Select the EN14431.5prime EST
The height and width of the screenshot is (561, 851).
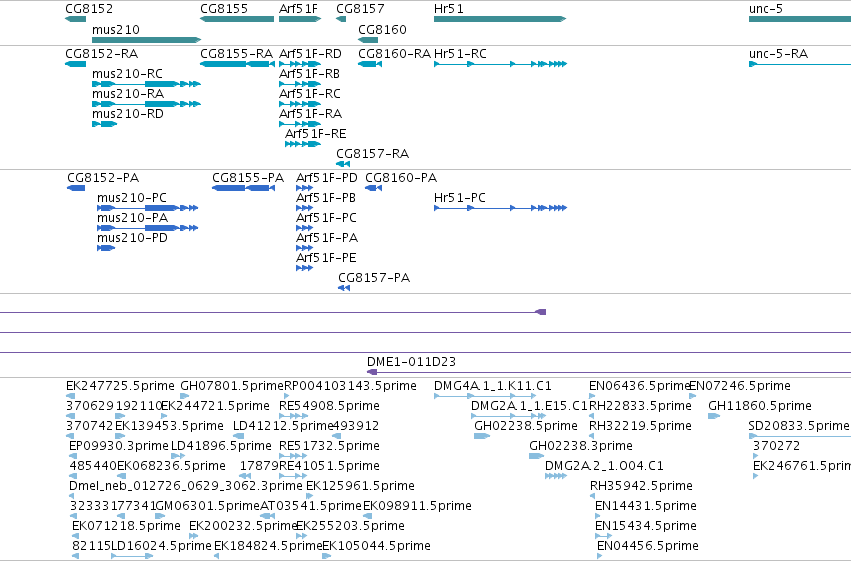click(598, 516)
